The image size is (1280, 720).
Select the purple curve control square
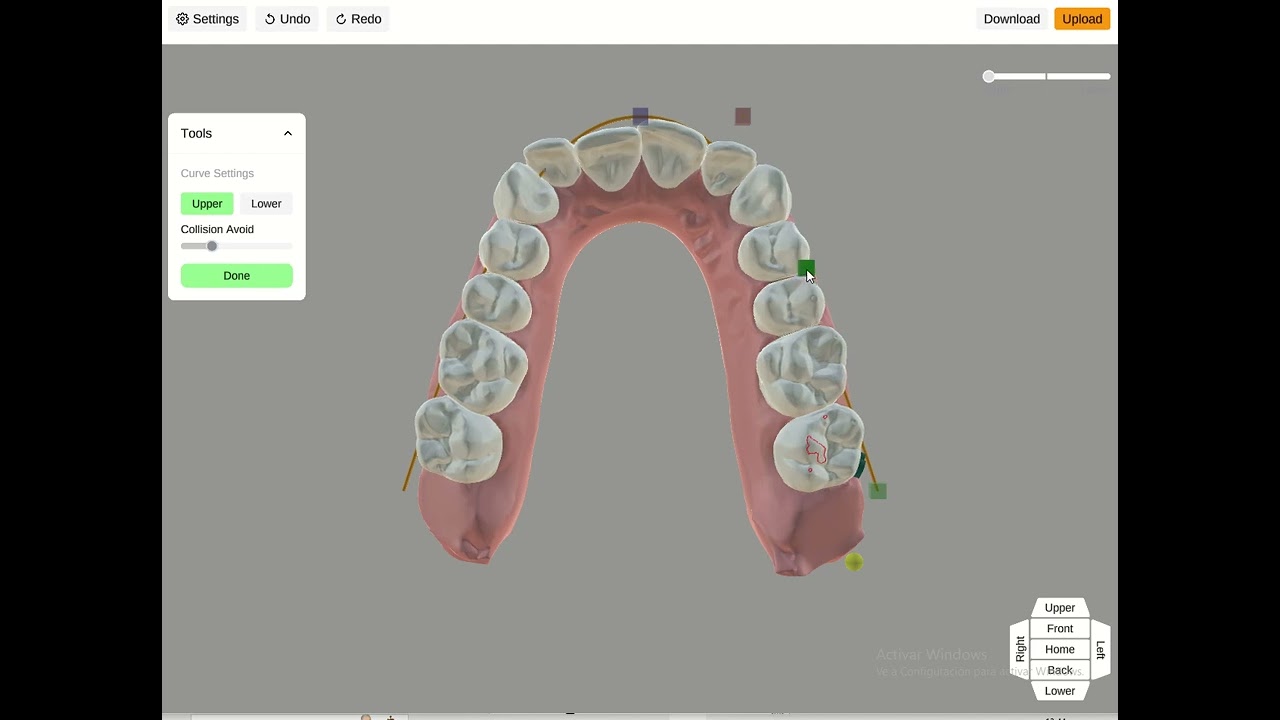(x=640, y=116)
